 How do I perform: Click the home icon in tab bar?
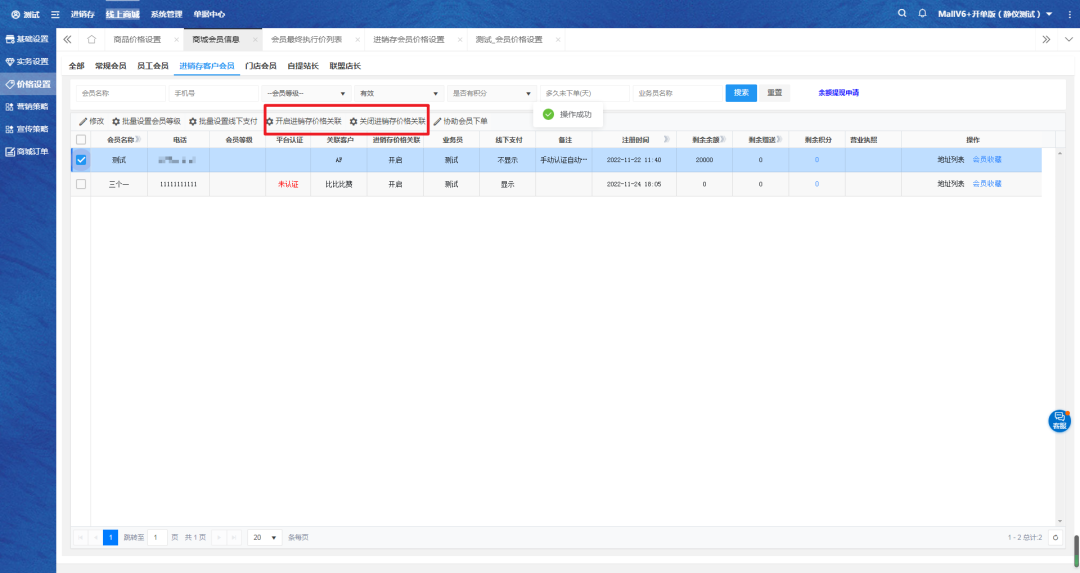[x=91, y=40]
